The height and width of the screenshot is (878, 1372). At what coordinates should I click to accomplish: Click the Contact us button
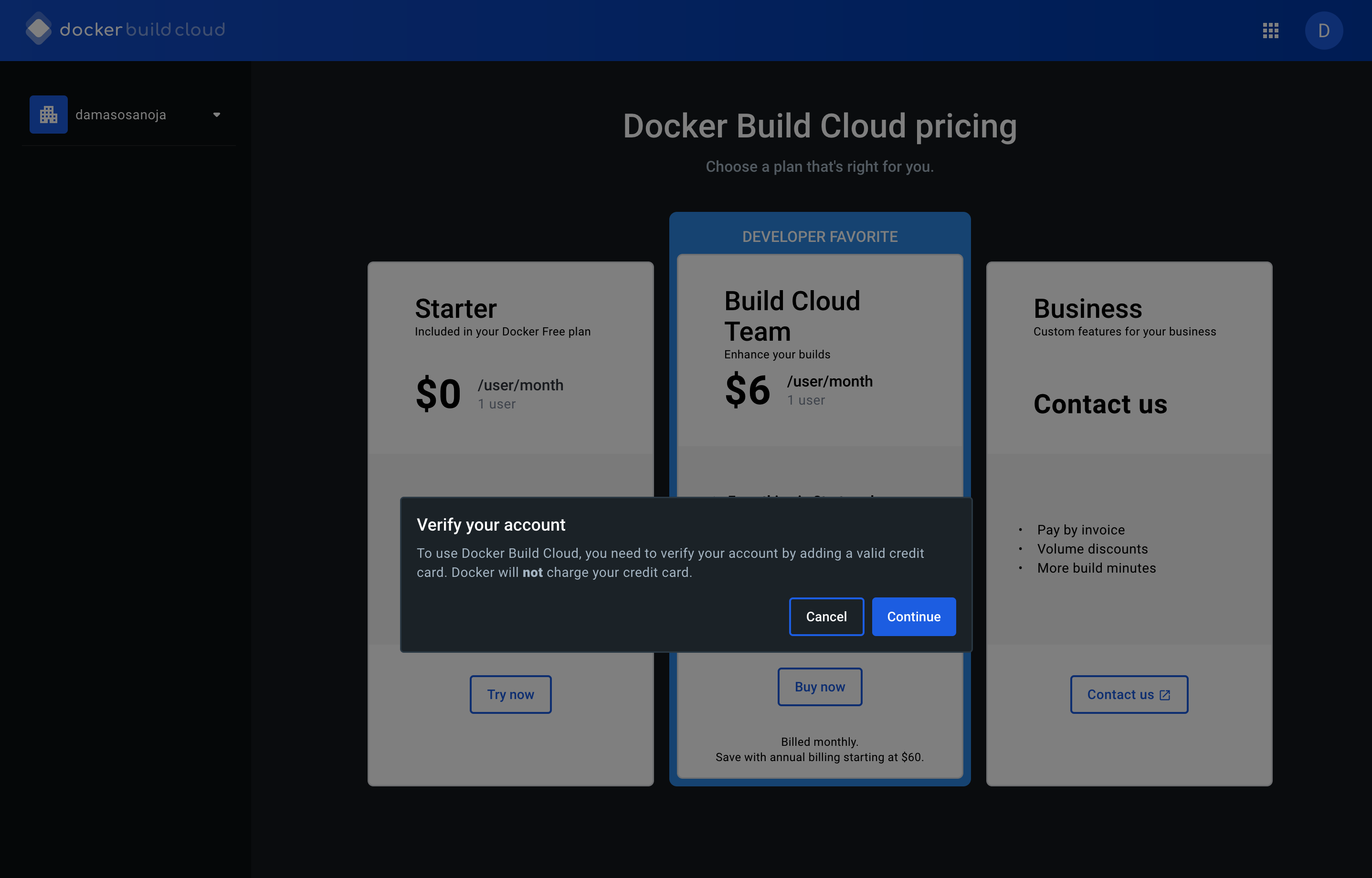click(x=1120, y=694)
